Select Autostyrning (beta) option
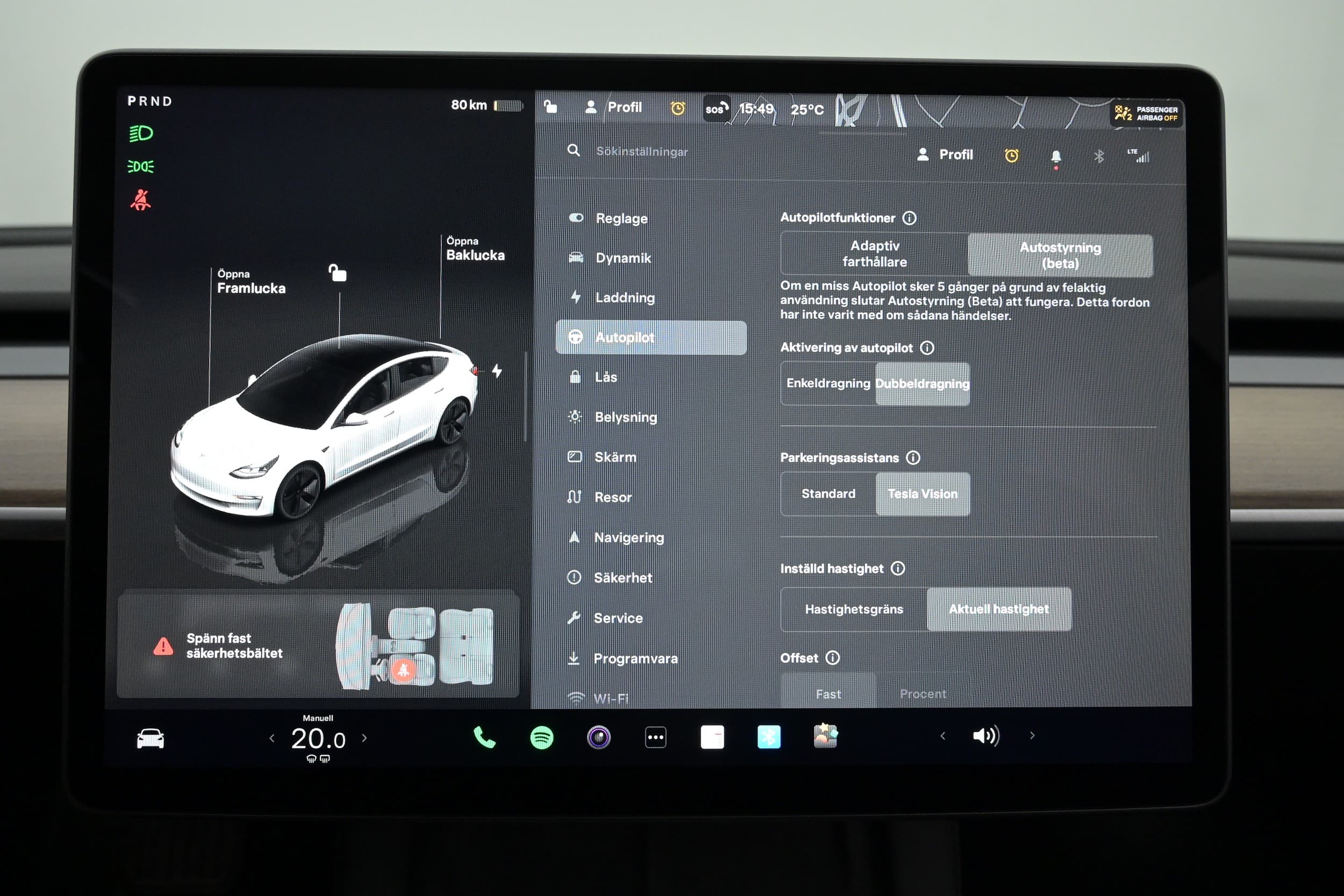This screenshot has width=1344, height=896. 1060,255
